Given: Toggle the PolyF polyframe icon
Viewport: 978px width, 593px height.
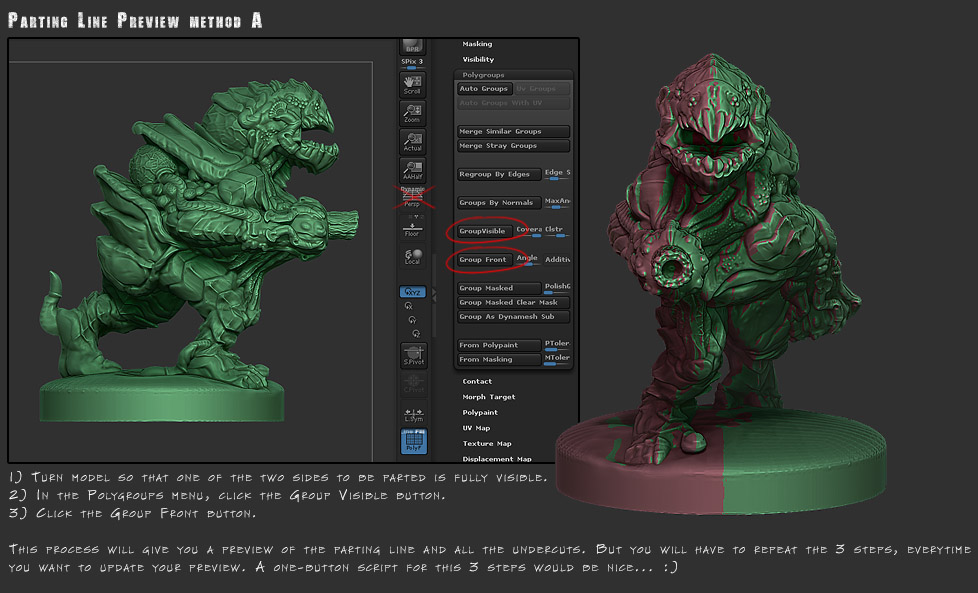Looking at the screenshot, I should coord(414,440).
